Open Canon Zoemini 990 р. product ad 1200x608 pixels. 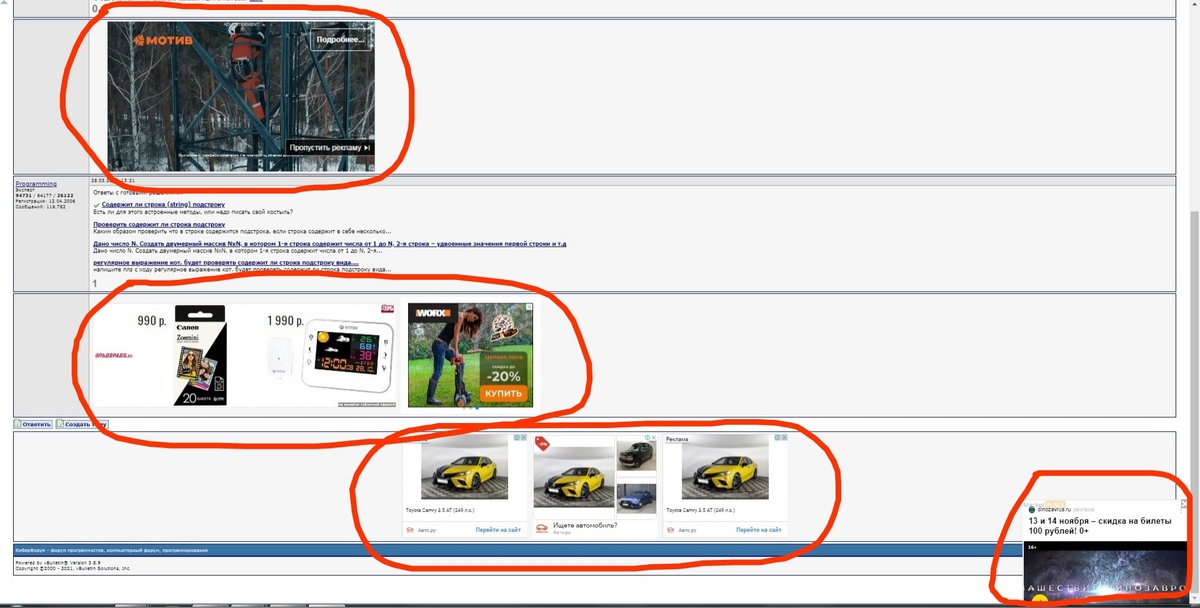click(183, 356)
